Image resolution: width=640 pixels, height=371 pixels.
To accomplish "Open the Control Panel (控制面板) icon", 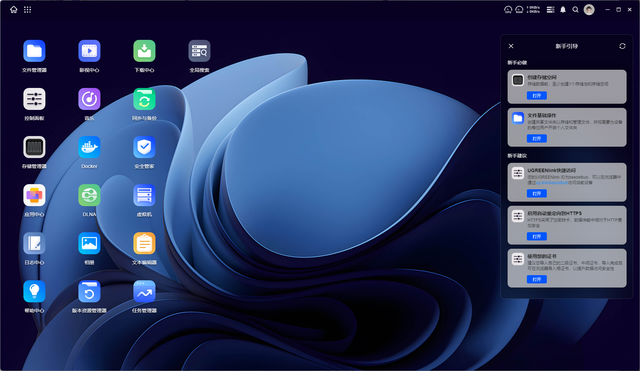I will click(34, 99).
